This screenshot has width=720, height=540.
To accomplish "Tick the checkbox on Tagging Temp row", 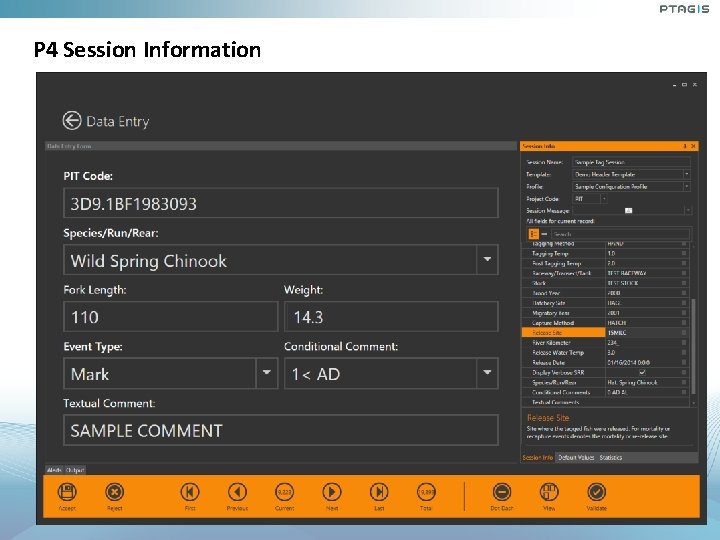I will 684,253.
